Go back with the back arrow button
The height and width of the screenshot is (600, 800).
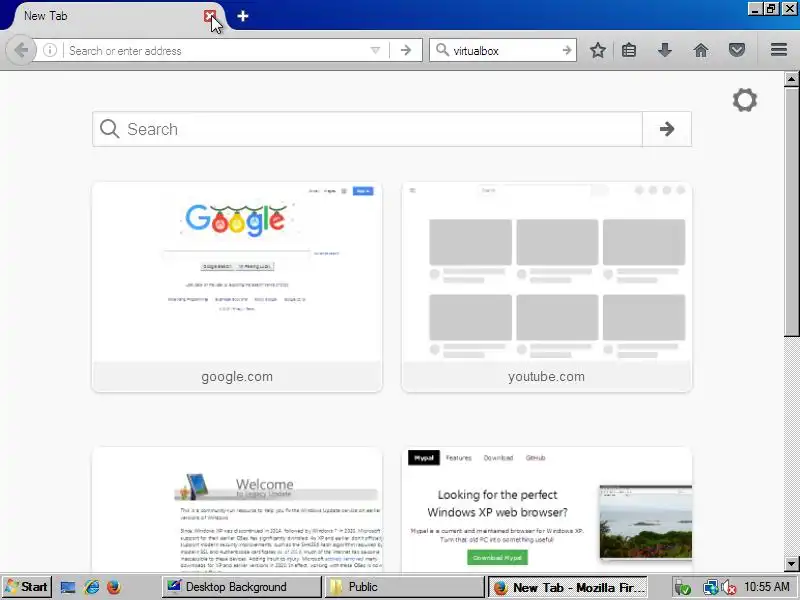pos(21,51)
